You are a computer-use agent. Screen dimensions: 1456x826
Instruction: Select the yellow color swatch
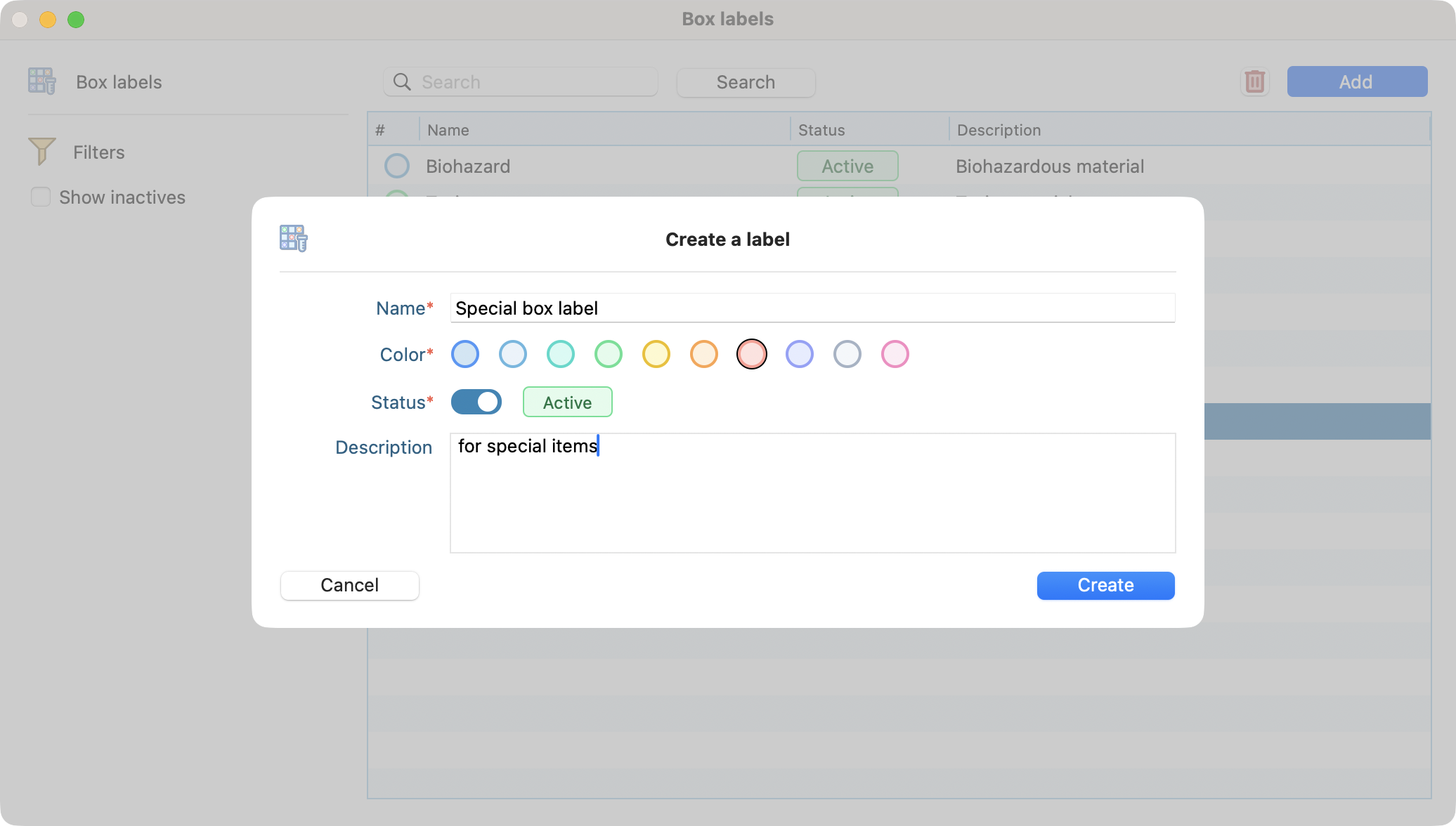(x=656, y=355)
